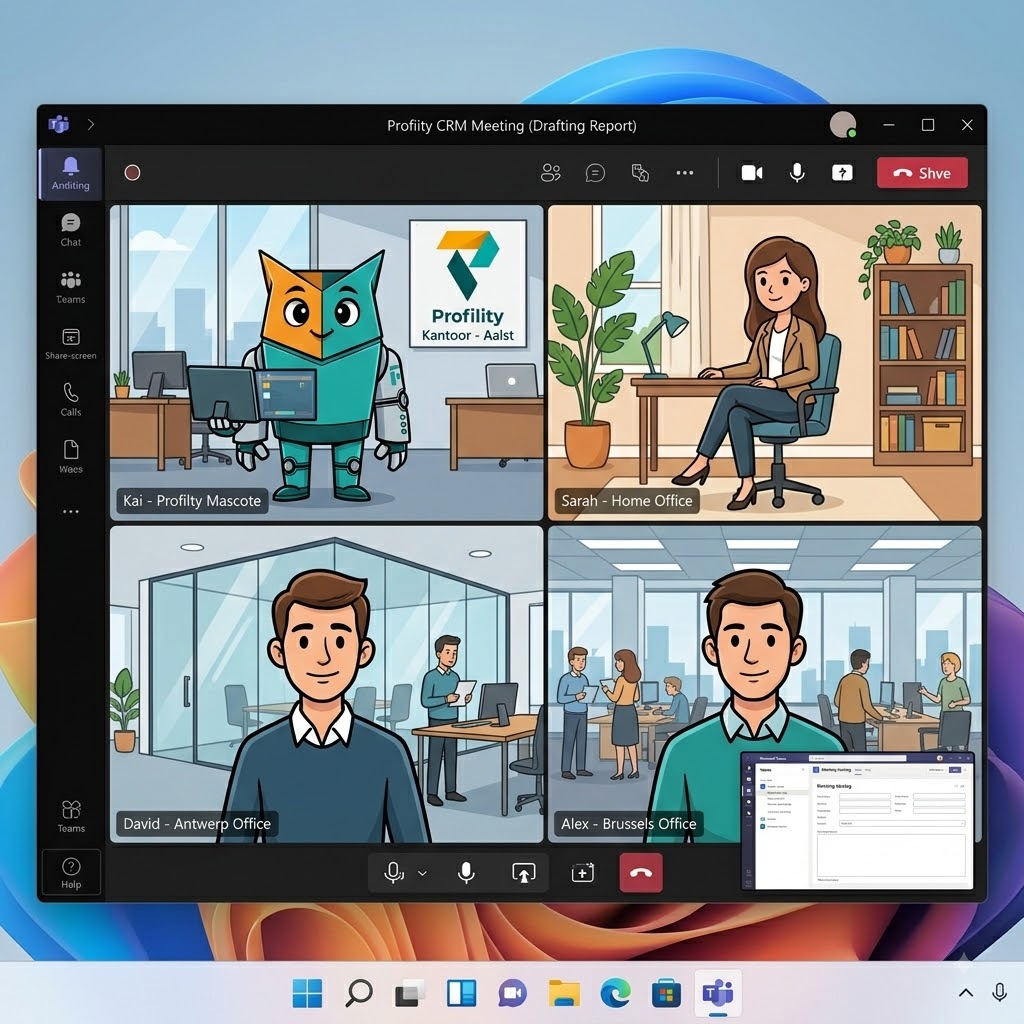
Task: Open the Help button
Action: [x=71, y=872]
